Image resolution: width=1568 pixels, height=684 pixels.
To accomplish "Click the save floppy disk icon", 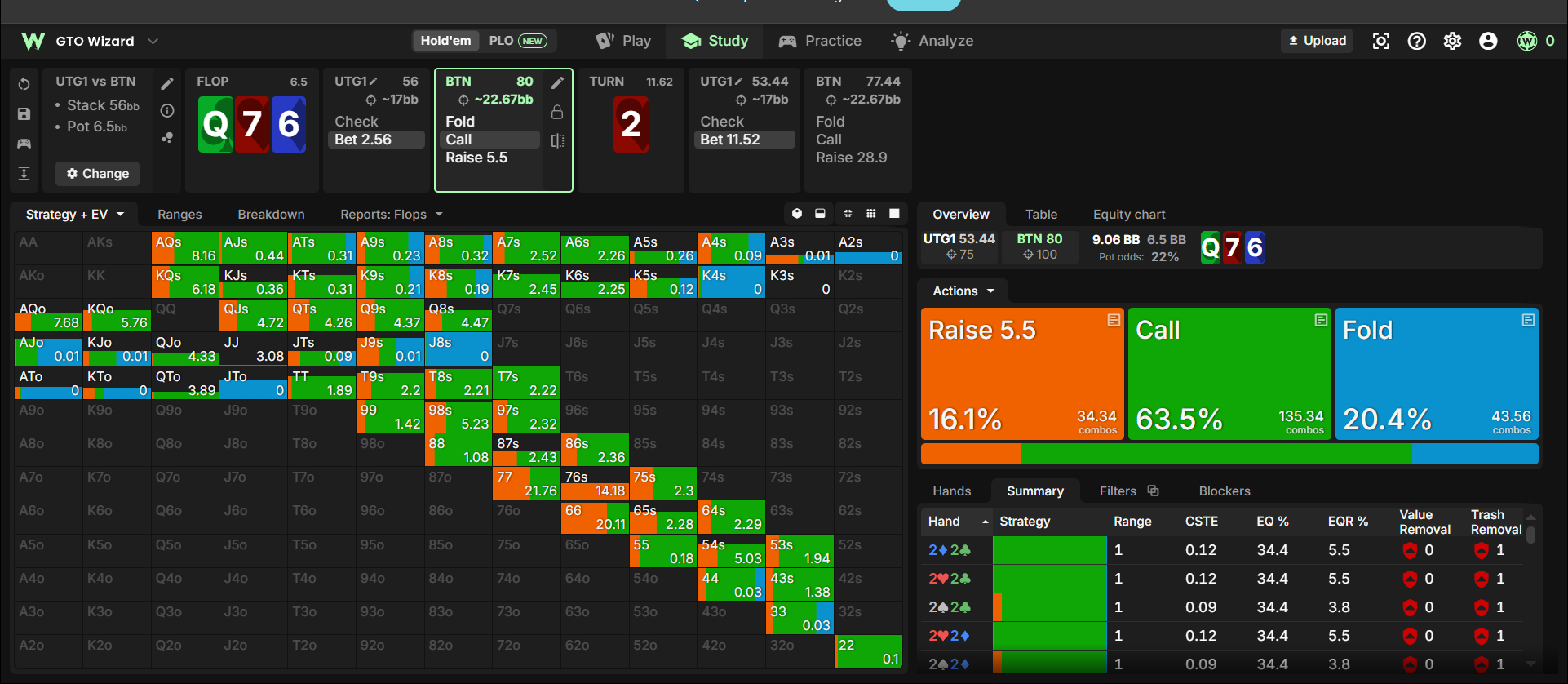I will pos(24,114).
